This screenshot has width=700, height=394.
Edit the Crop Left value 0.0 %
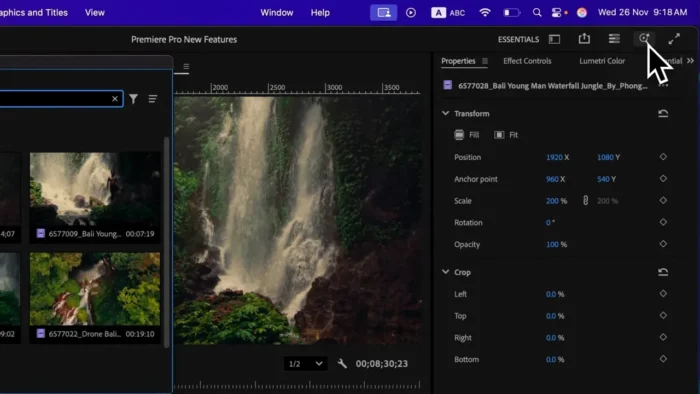point(555,294)
